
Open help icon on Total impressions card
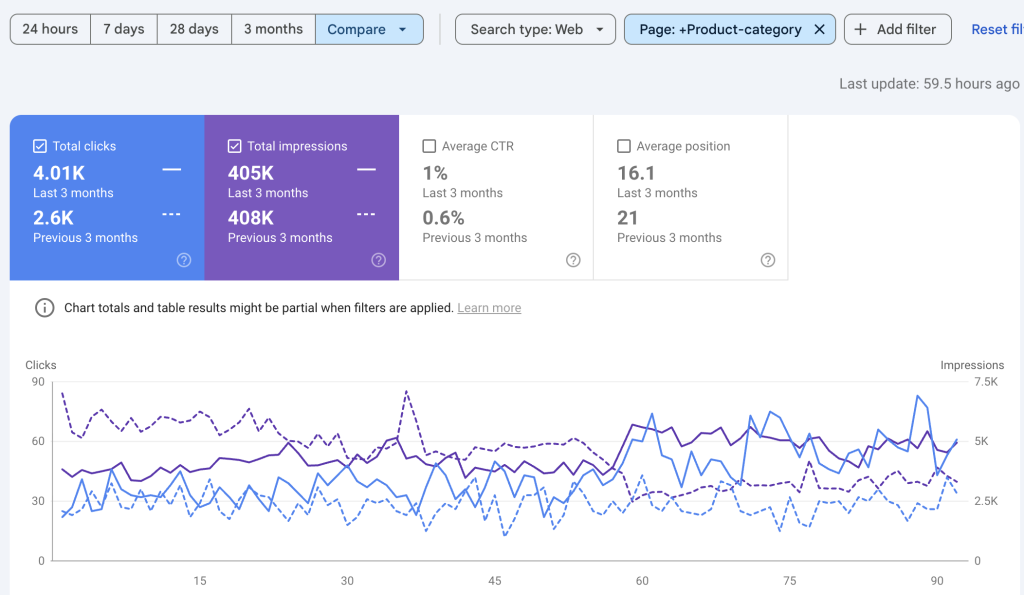pos(379,260)
